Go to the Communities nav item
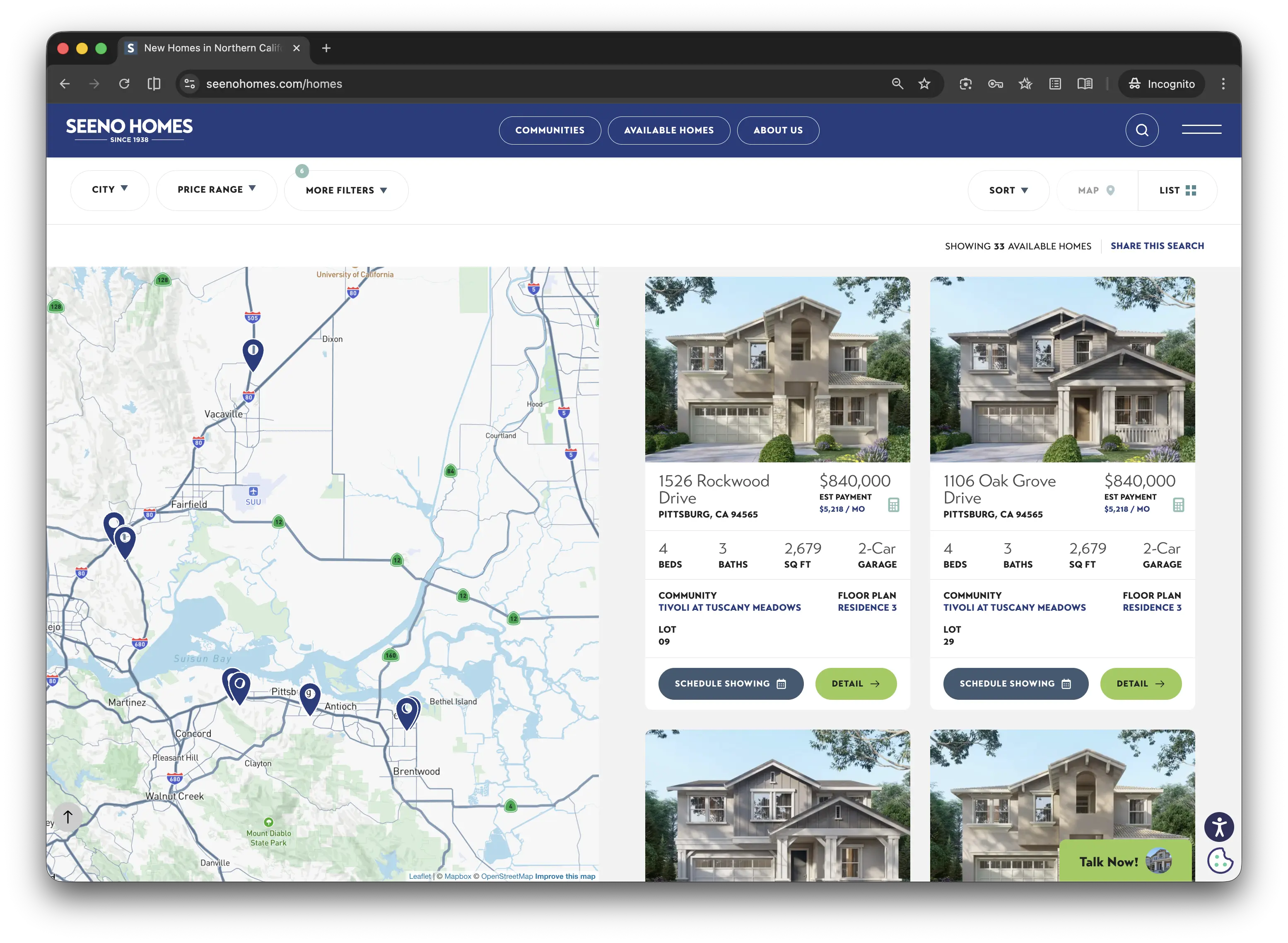1288x943 pixels. click(x=549, y=130)
